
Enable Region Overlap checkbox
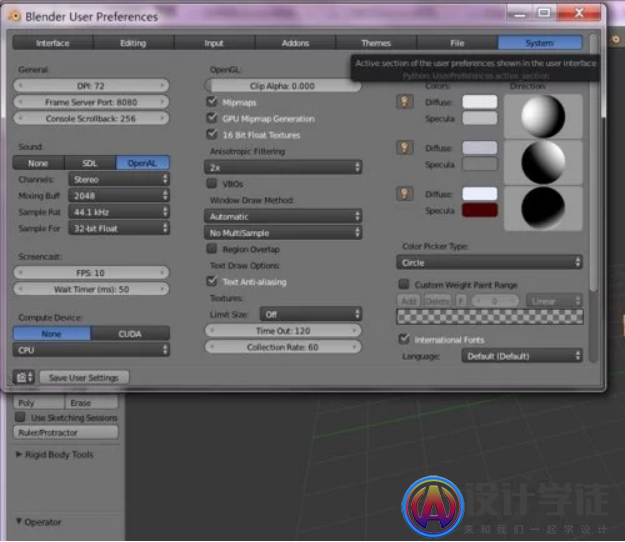point(212,249)
